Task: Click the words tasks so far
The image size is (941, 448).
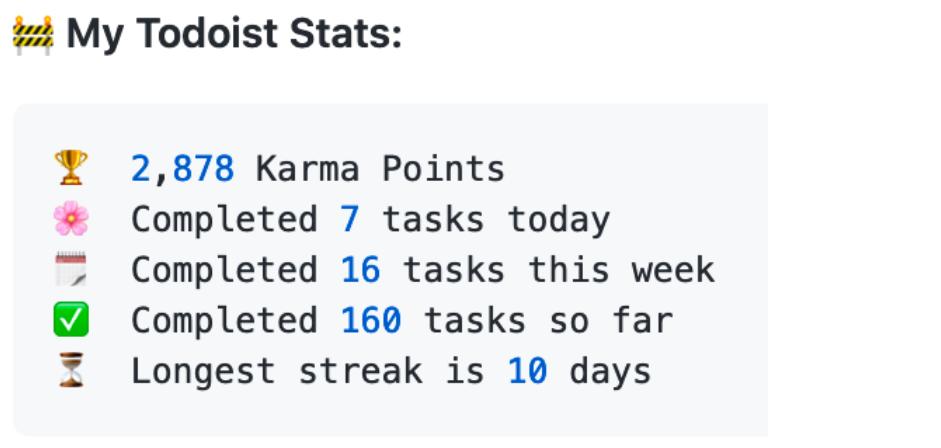Action: [x=548, y=320]
